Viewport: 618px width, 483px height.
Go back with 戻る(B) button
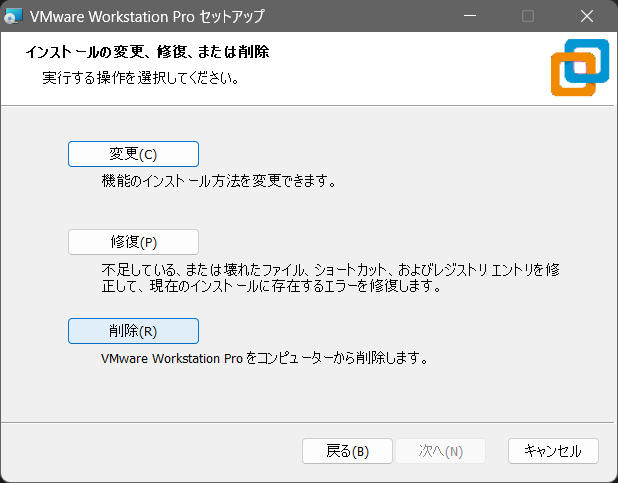tap(347, 451)
